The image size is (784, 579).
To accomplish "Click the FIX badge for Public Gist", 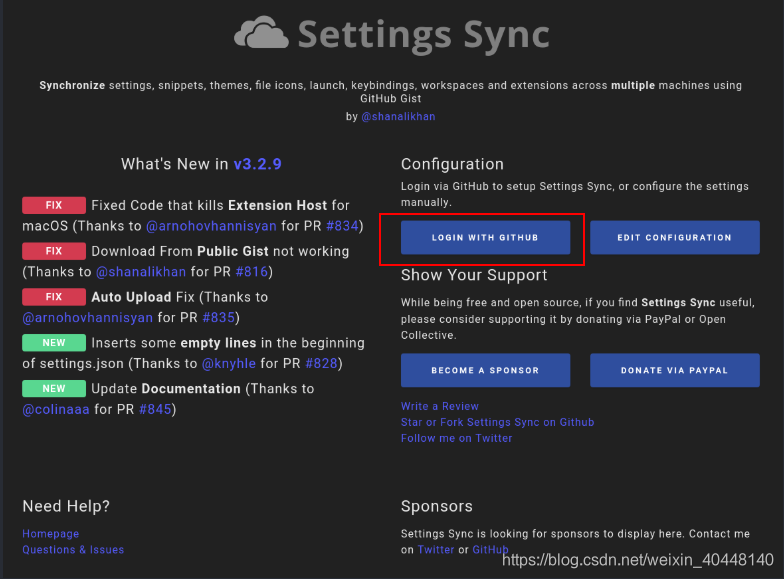I will [54, 251].
